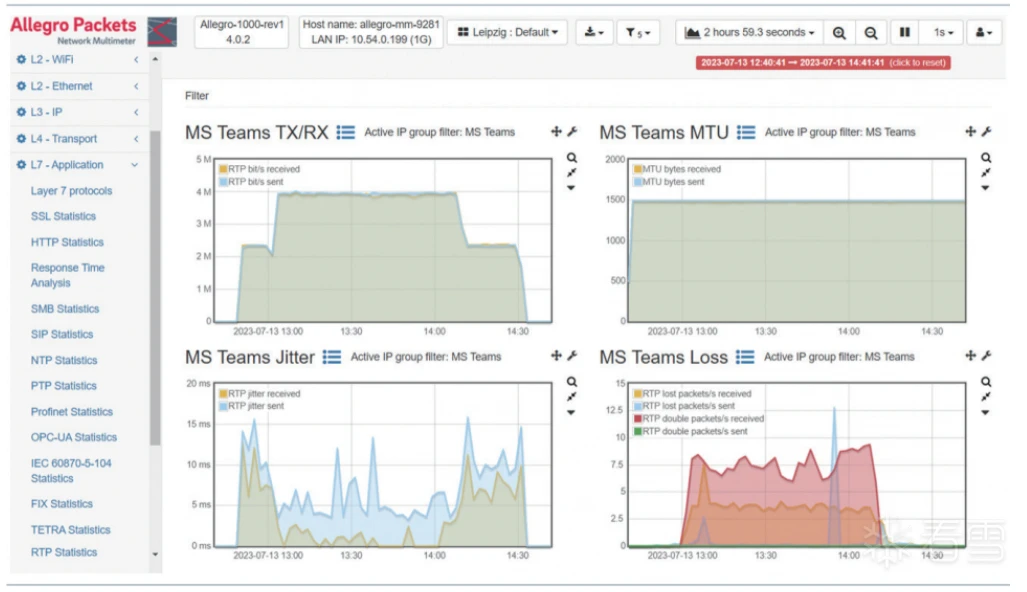Zoom in the time range
This screenshot has width=1027, height=592.
tap(839, 32)
